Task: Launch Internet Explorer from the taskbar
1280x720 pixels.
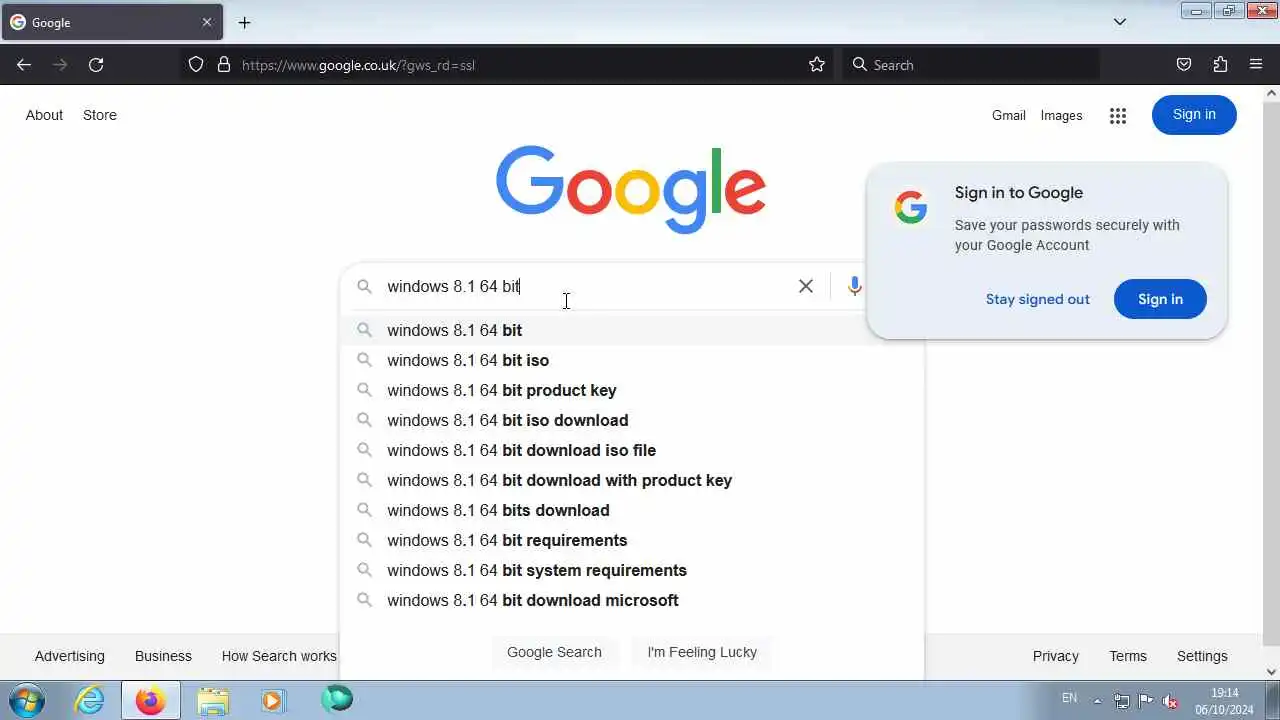Action: (90, 700)
